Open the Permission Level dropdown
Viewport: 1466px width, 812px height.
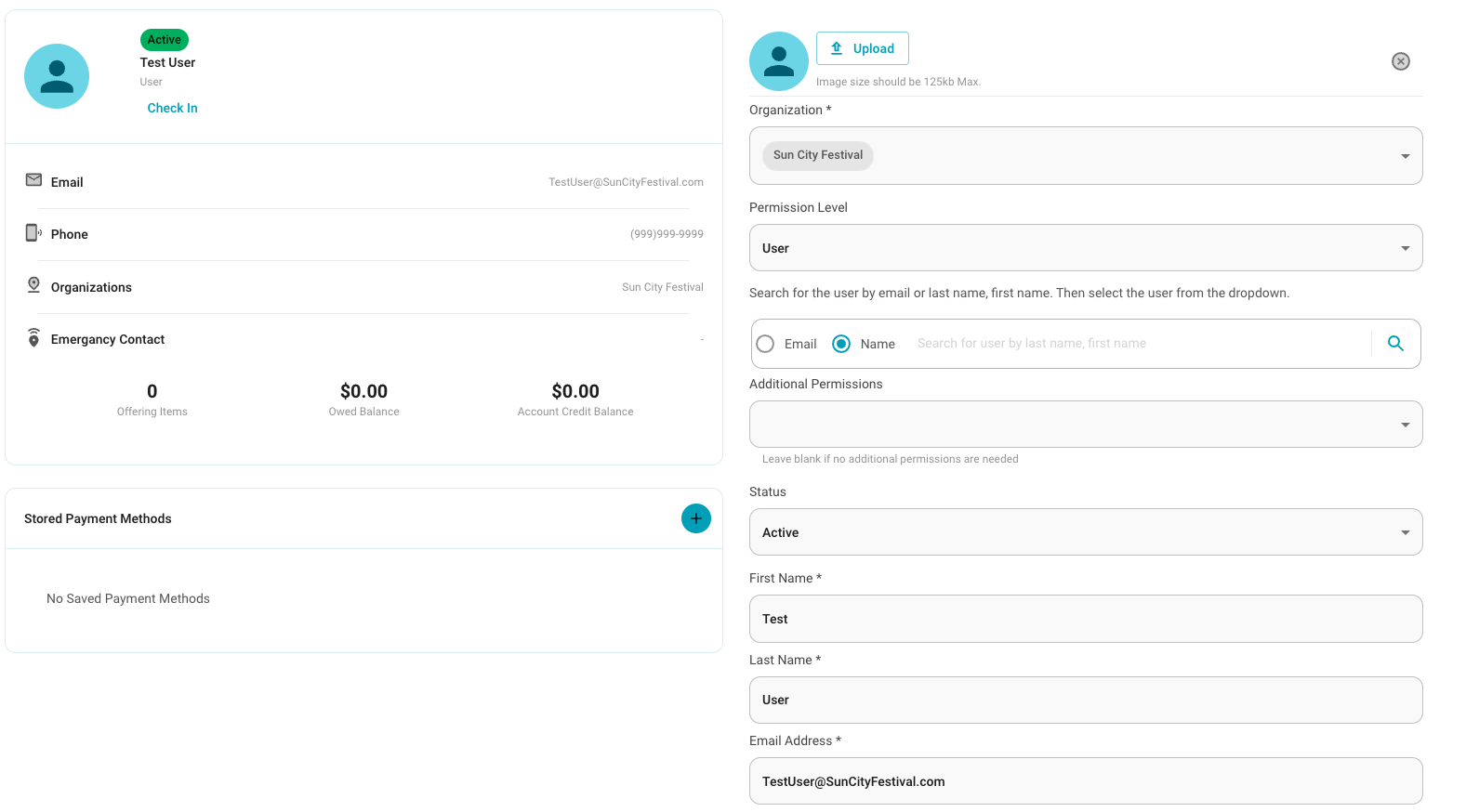pyautogui.click(x=1086, y=248)
